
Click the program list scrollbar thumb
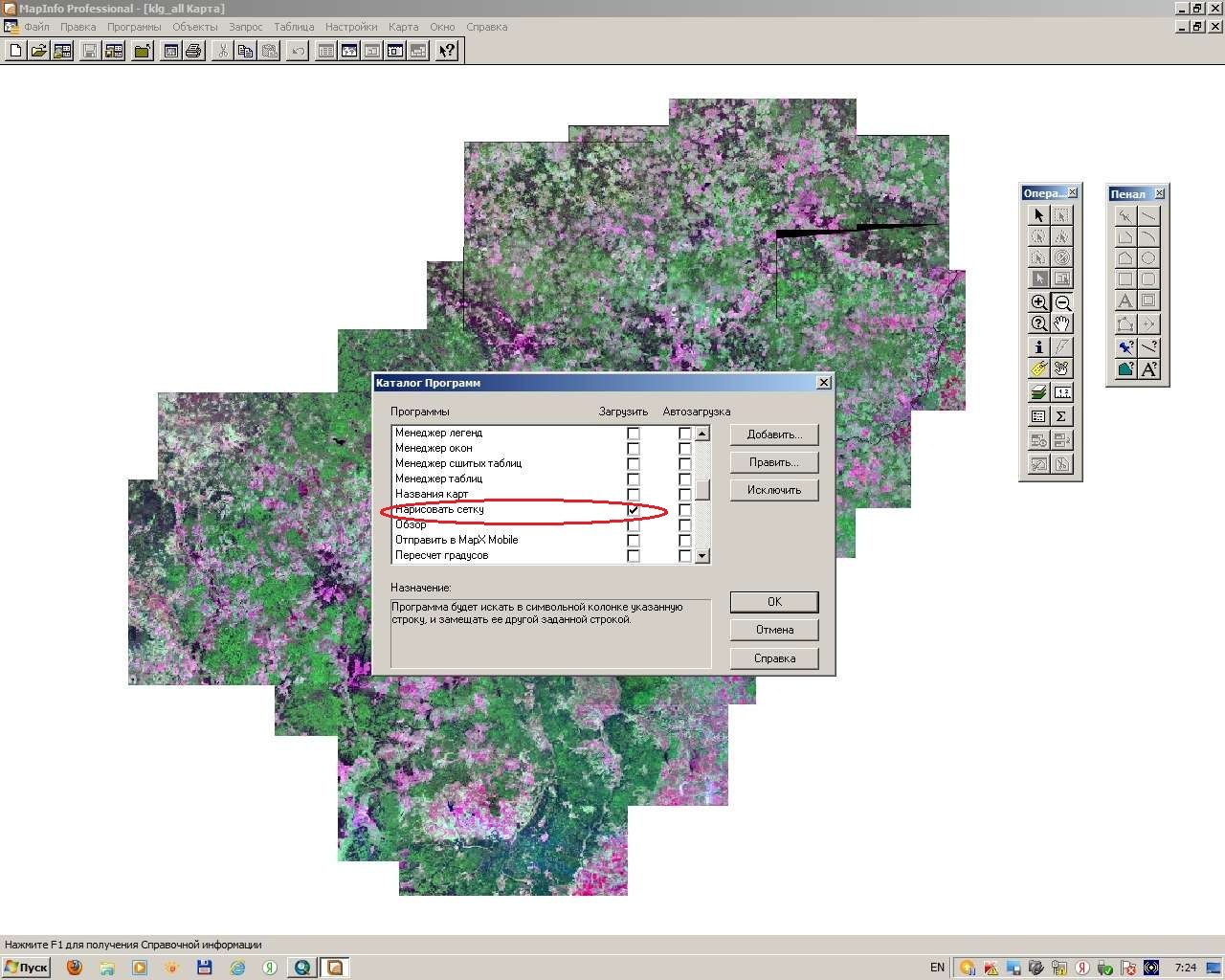coord(702,489)
